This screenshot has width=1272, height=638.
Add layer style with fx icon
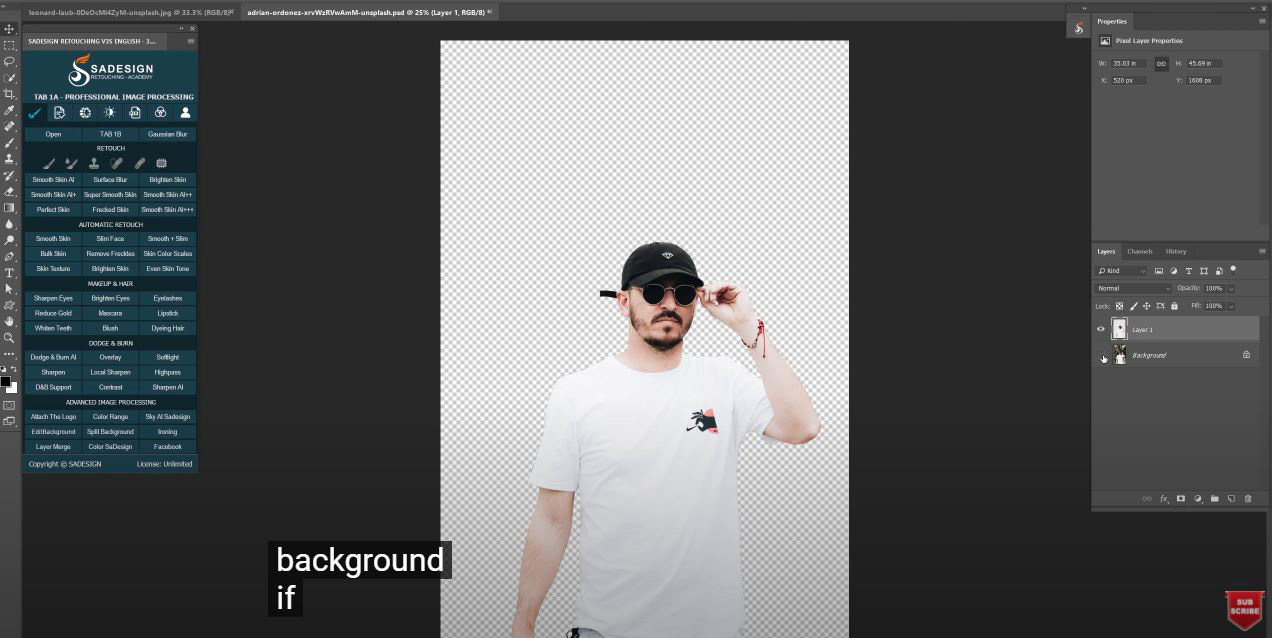(x=1164, y=498)
